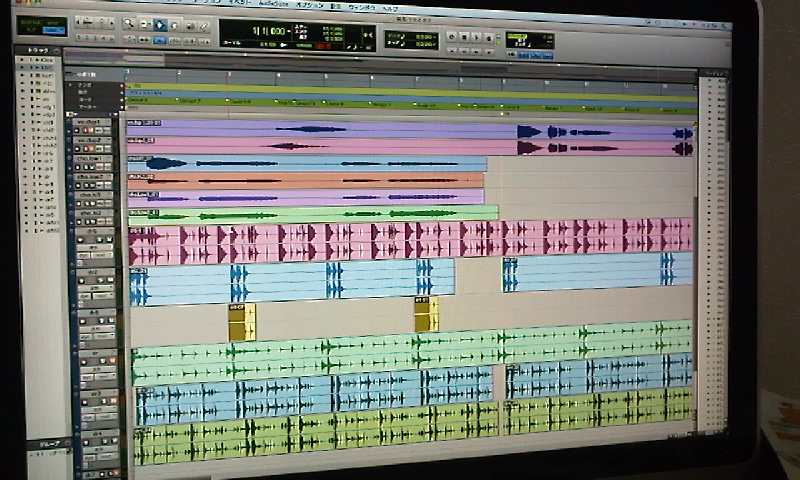The height and width of the screenshot is (480, 800).
Task: Select first yellow clip on the third drum track
Action: [x=242, y=322]
